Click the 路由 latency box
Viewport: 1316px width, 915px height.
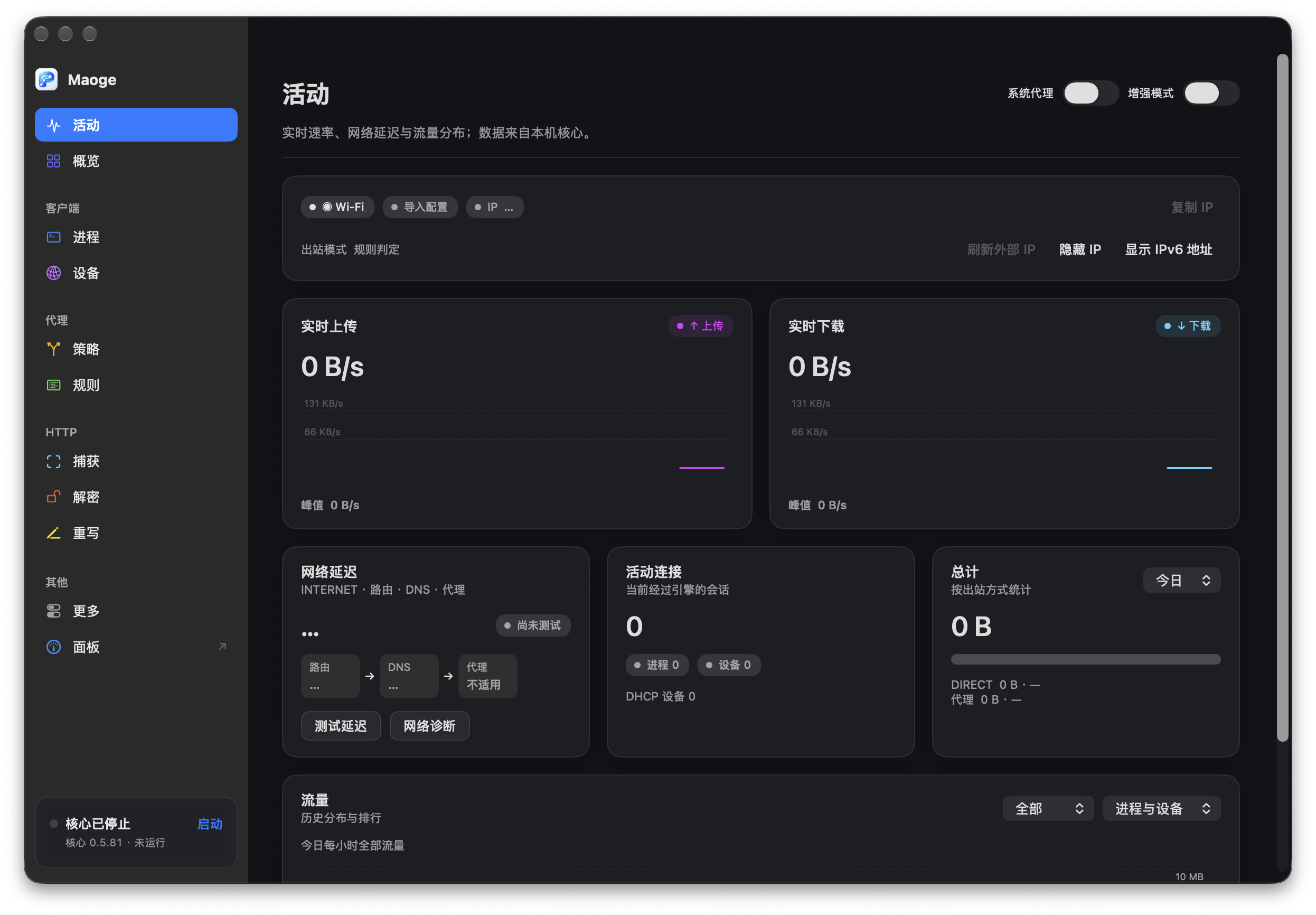click(x=330, y=675)
